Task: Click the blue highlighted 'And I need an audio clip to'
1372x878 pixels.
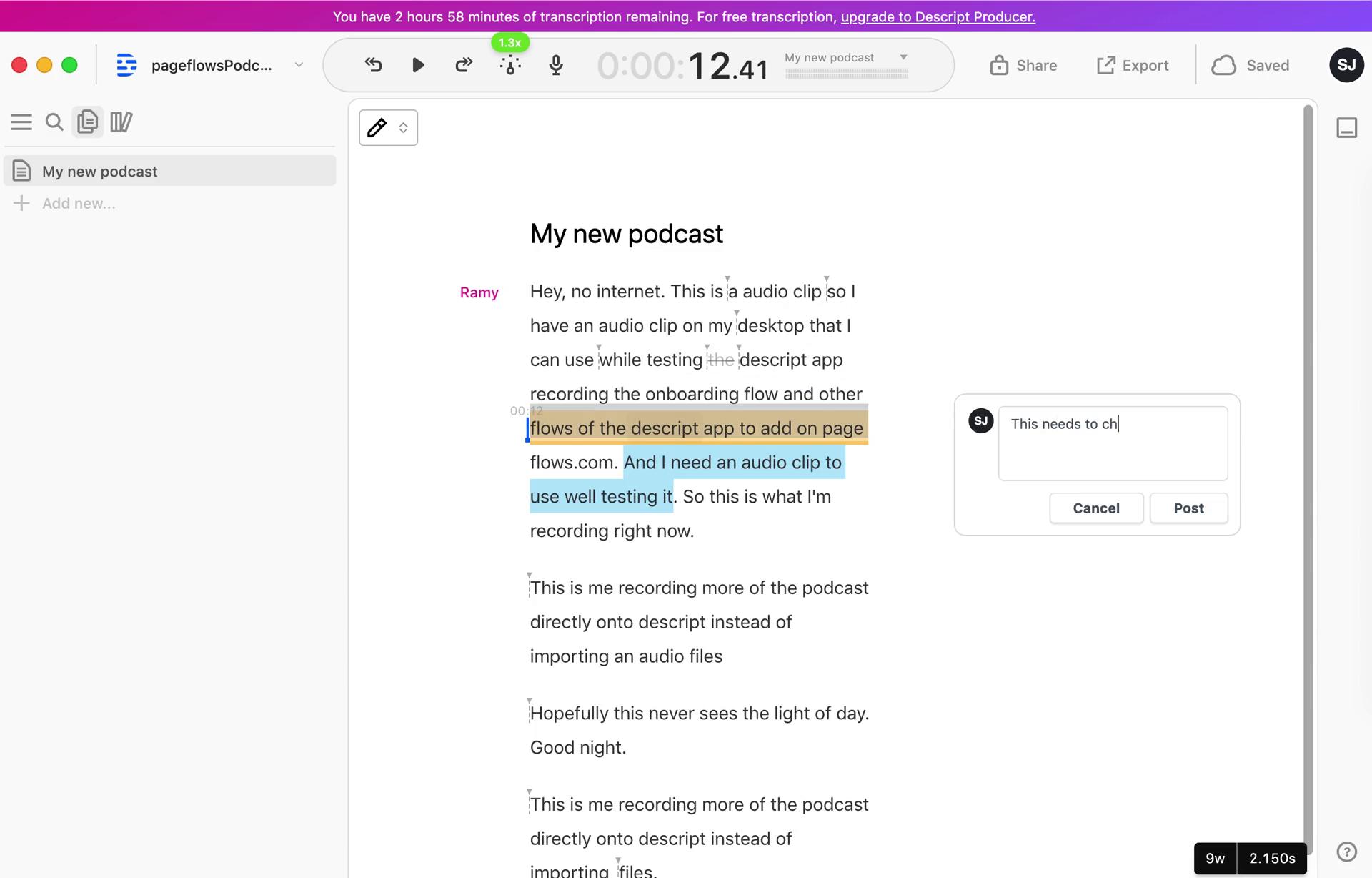Action: click(733, 463)
